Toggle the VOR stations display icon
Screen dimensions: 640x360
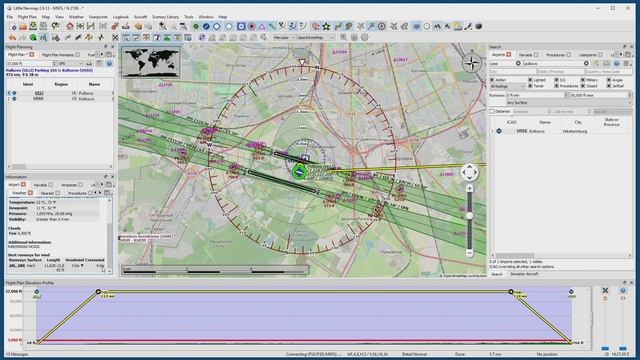point(241,27)
